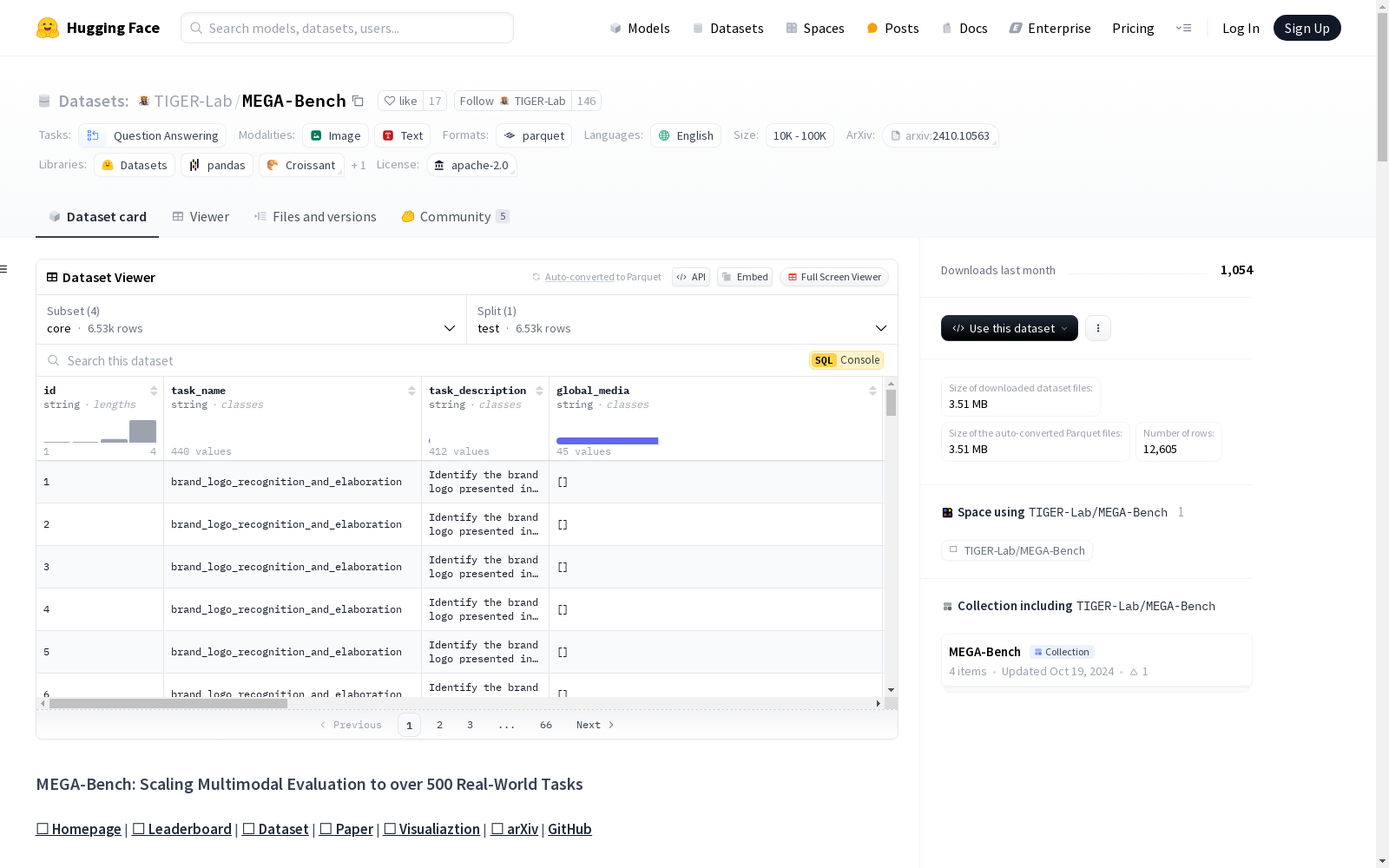This screenshot has width=1389, height=868.
Task: Open the API button in viewer
Action: point(691,277)
